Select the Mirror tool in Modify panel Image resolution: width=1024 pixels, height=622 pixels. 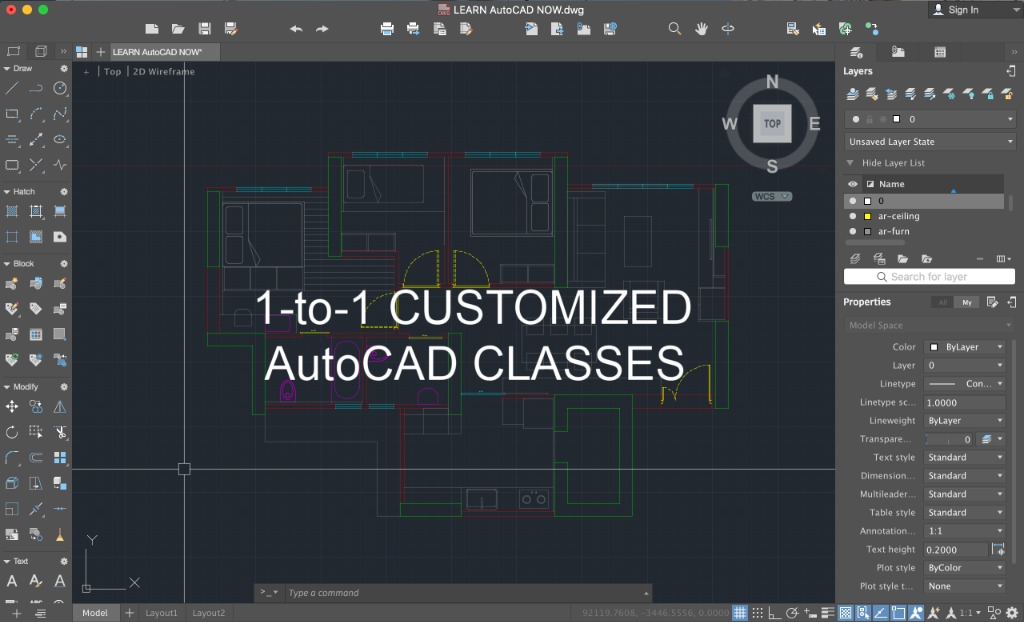click(60, 406)
